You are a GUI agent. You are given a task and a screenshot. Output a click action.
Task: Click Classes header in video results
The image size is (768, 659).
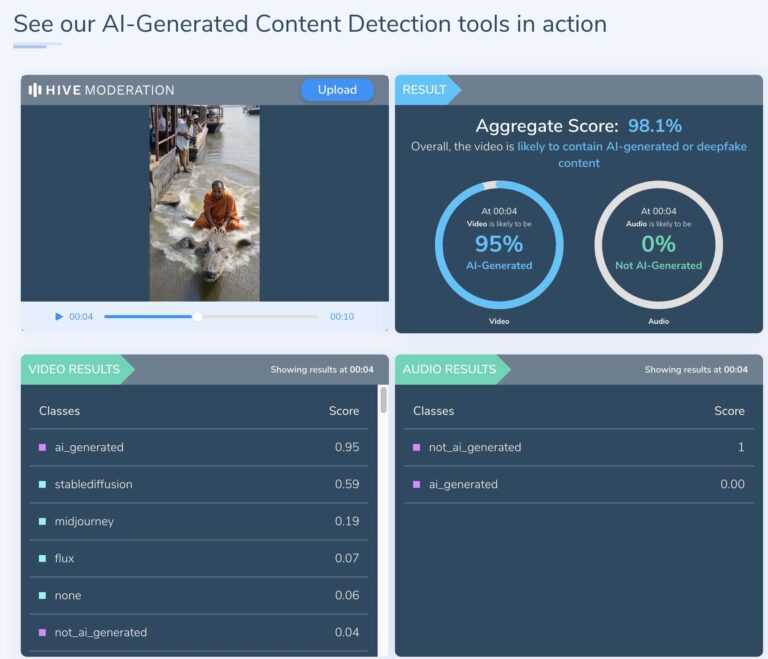point(59,411)
